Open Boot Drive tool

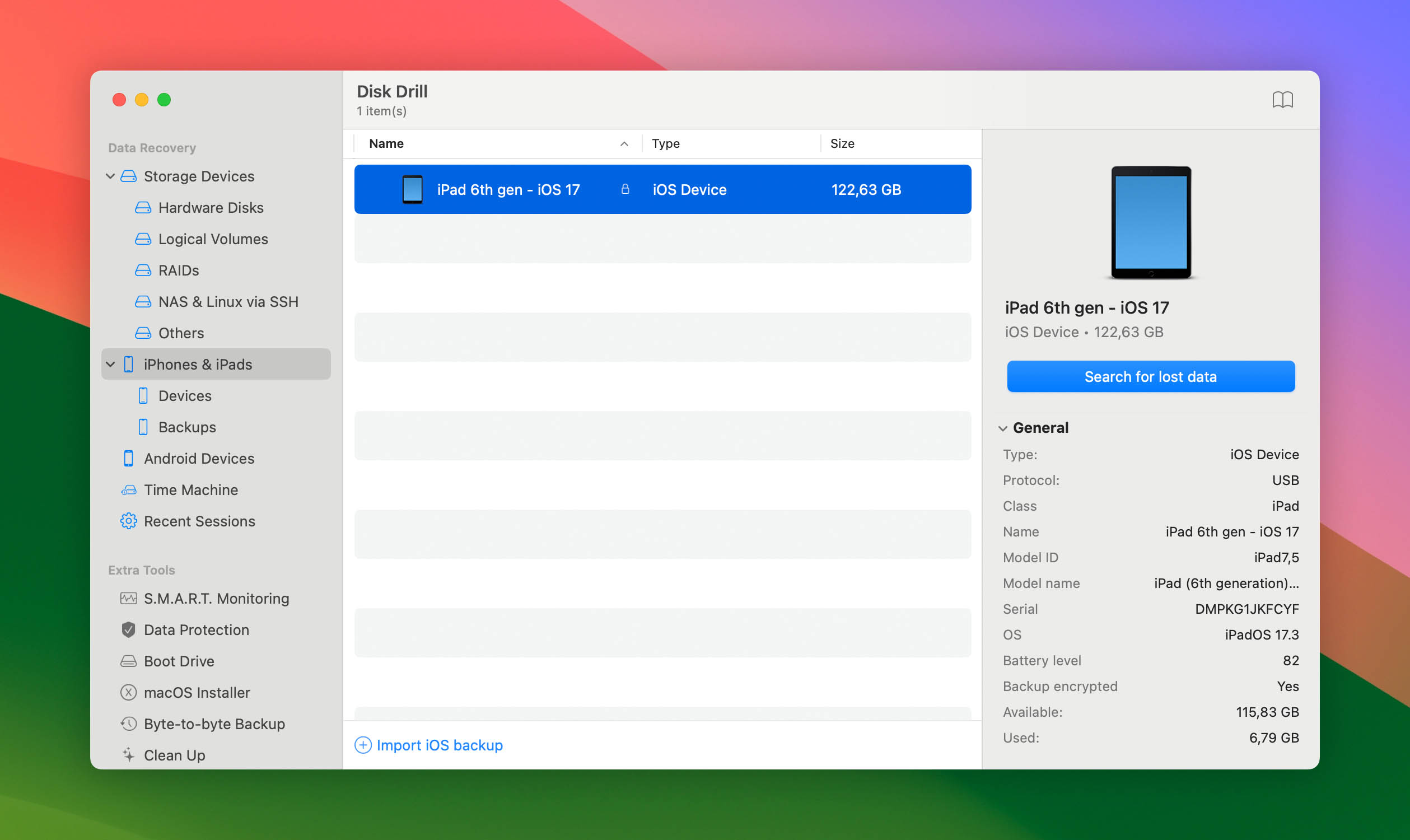179,661
